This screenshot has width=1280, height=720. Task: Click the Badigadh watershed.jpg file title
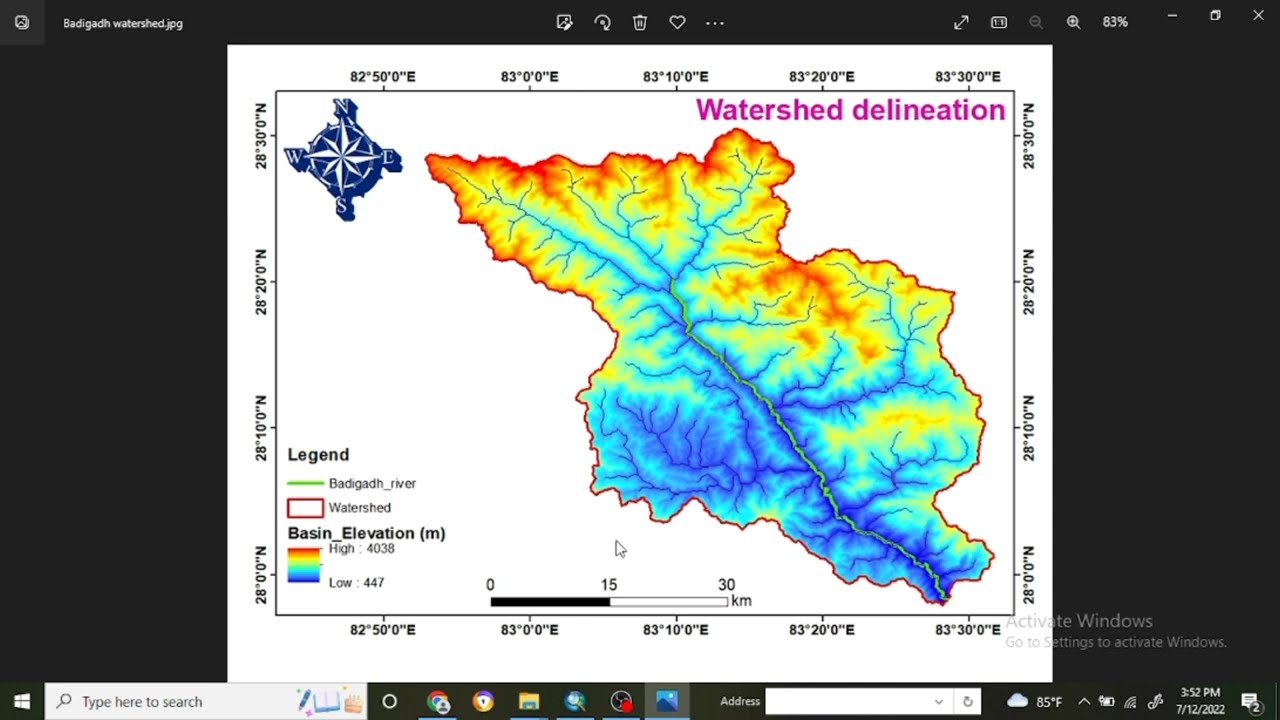point(123,23)
